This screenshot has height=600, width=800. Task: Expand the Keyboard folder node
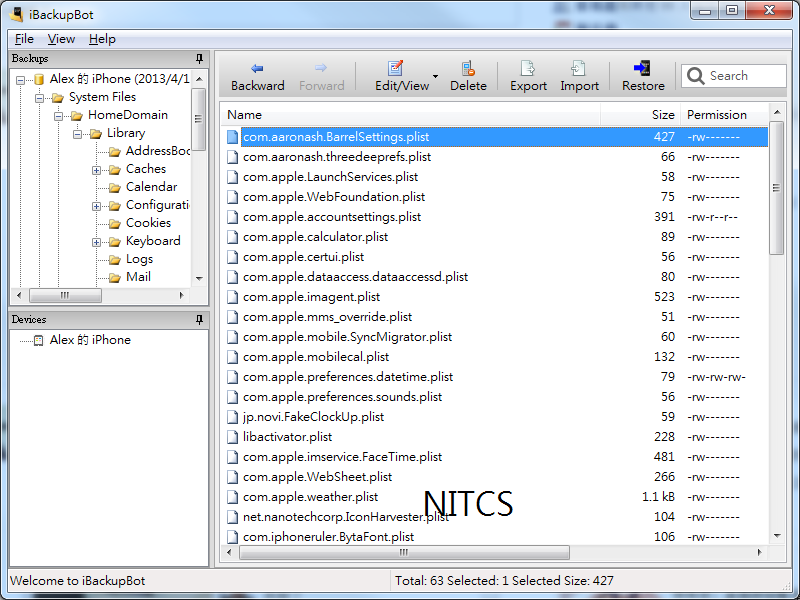pyautogui.click(x=96, y=242)
